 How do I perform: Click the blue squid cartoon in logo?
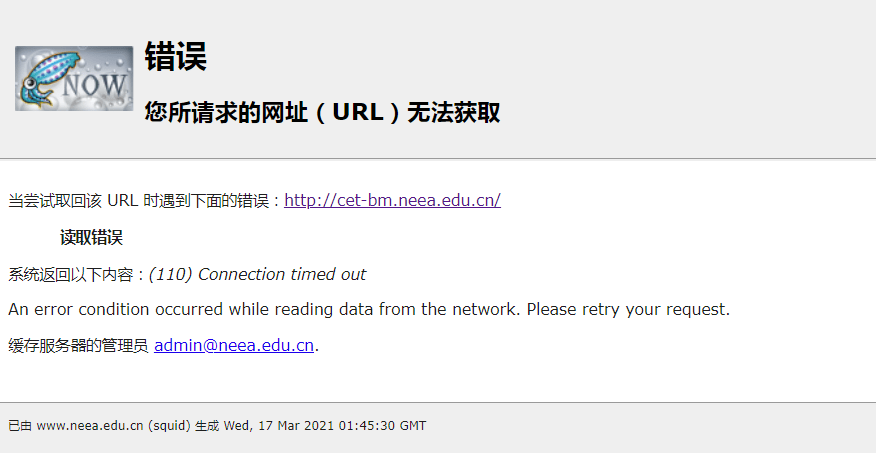[47, 79]
